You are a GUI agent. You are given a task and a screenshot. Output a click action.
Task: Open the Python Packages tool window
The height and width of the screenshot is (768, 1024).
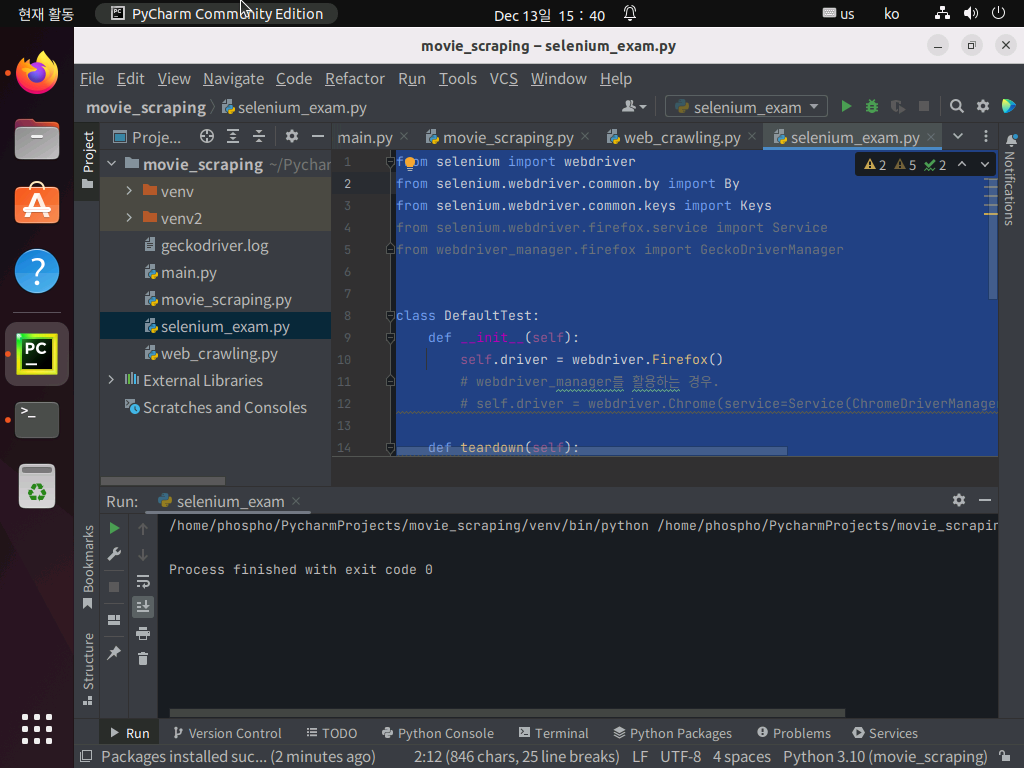tap(673, 733)
